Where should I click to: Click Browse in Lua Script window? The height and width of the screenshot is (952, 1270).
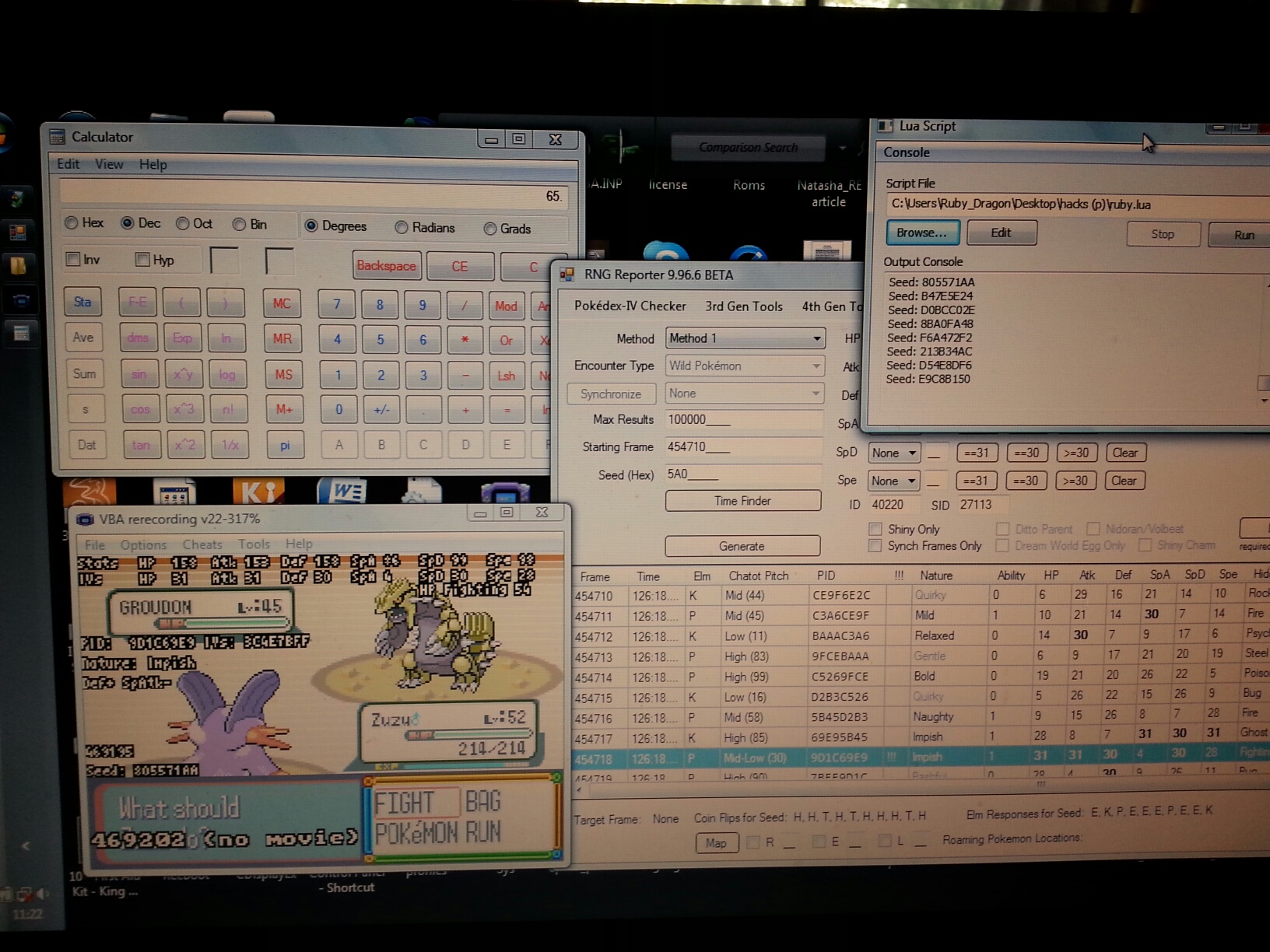[x=922, y=233]
